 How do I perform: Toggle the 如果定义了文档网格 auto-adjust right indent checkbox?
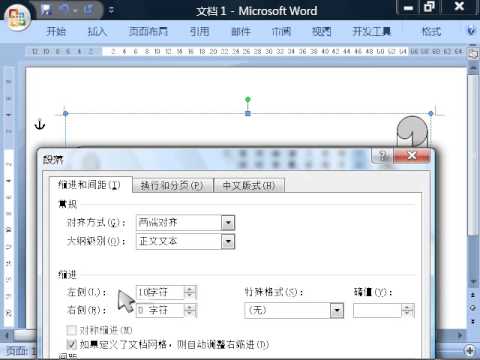click(71, 344)
